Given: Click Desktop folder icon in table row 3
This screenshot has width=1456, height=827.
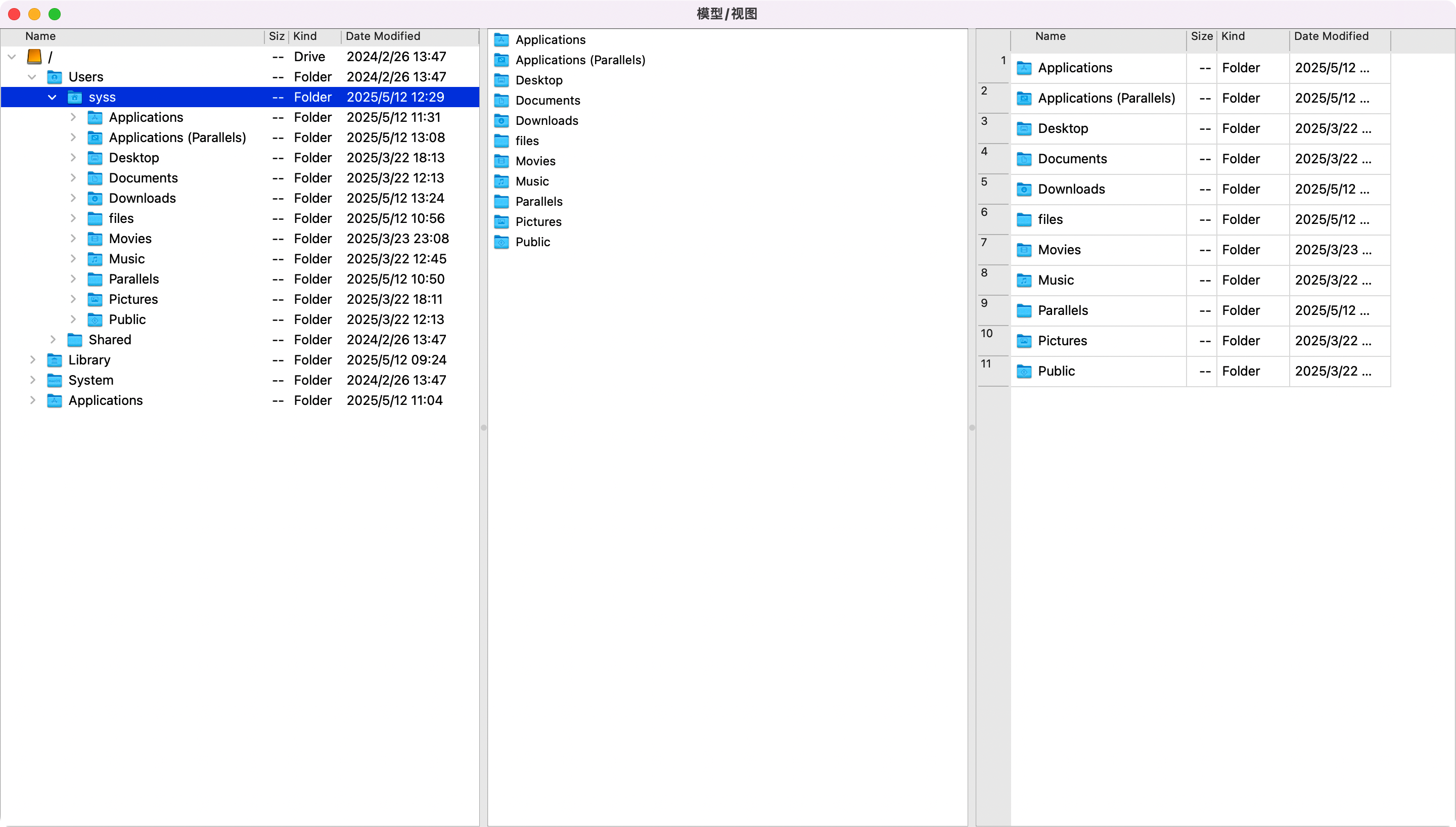Looking at the screenshot, I should (1024, 128).
